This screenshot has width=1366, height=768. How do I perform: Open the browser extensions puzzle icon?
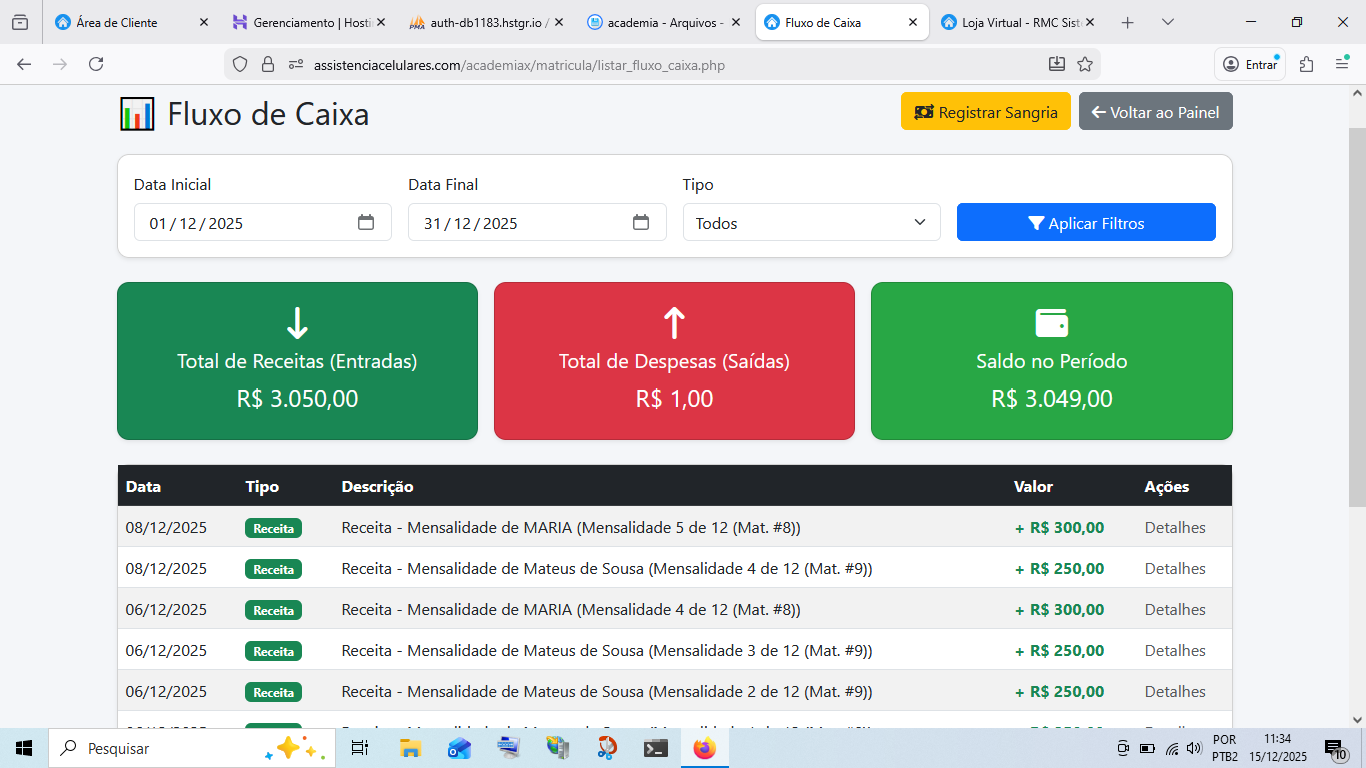tap(1306, 64)
